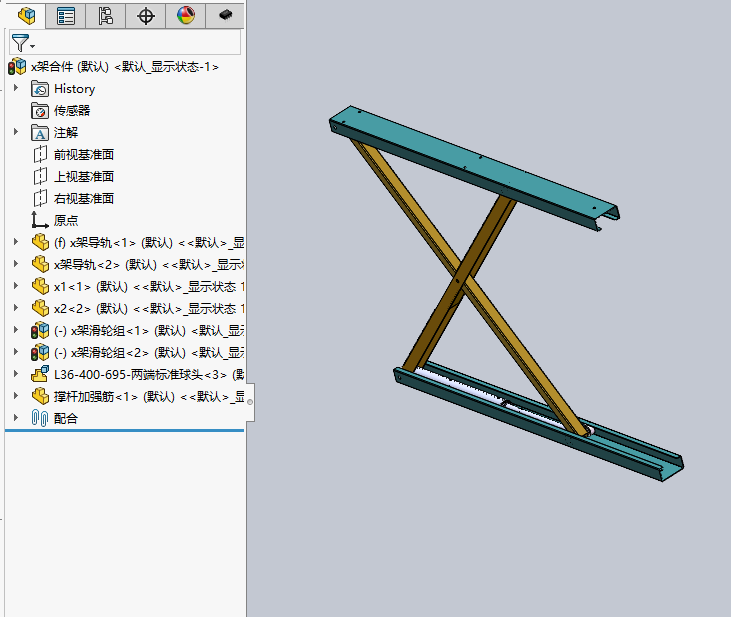Click the L36-400-695 component icon
731x617 pixels.
coord(40,374)
